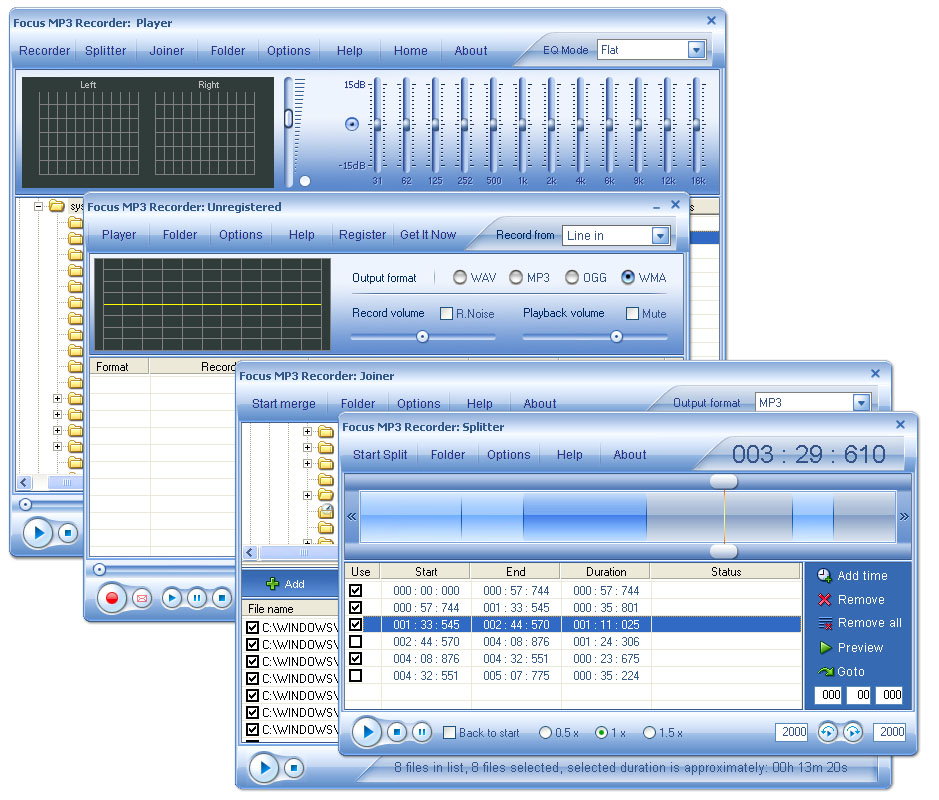This screenshot has width=939, height=800.
Task: Select WMA output format
Action: tap(628, 277)
